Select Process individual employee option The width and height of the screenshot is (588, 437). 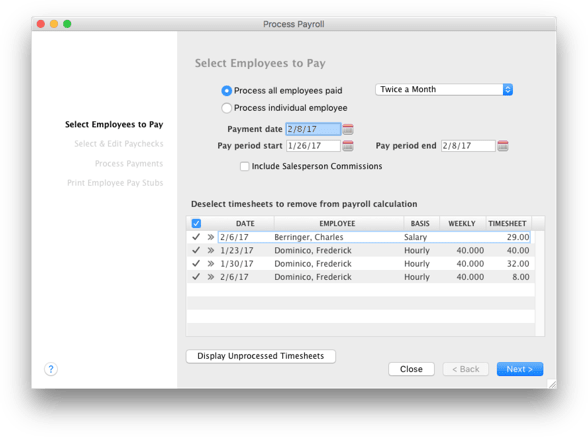[226, 108]
